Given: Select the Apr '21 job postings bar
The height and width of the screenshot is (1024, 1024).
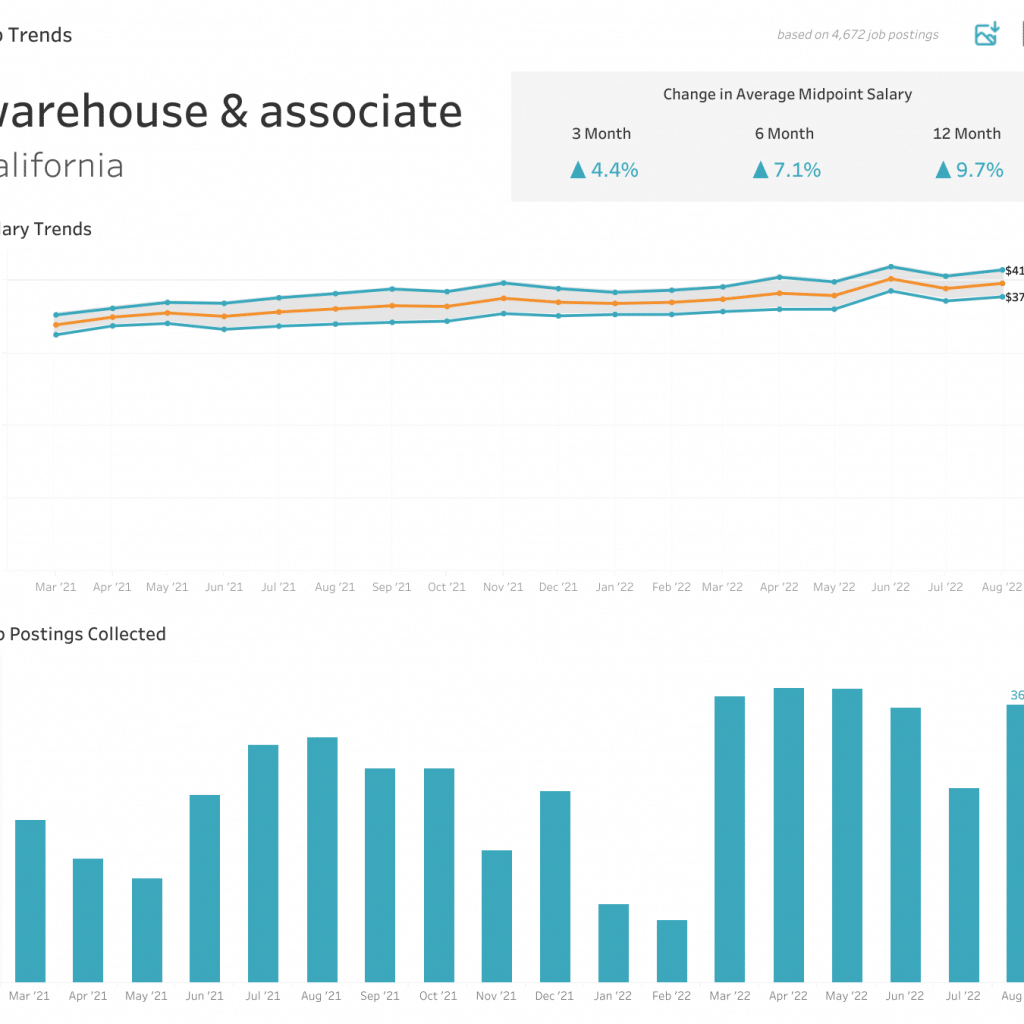Looking at the screenshot, I should [88, 920].
